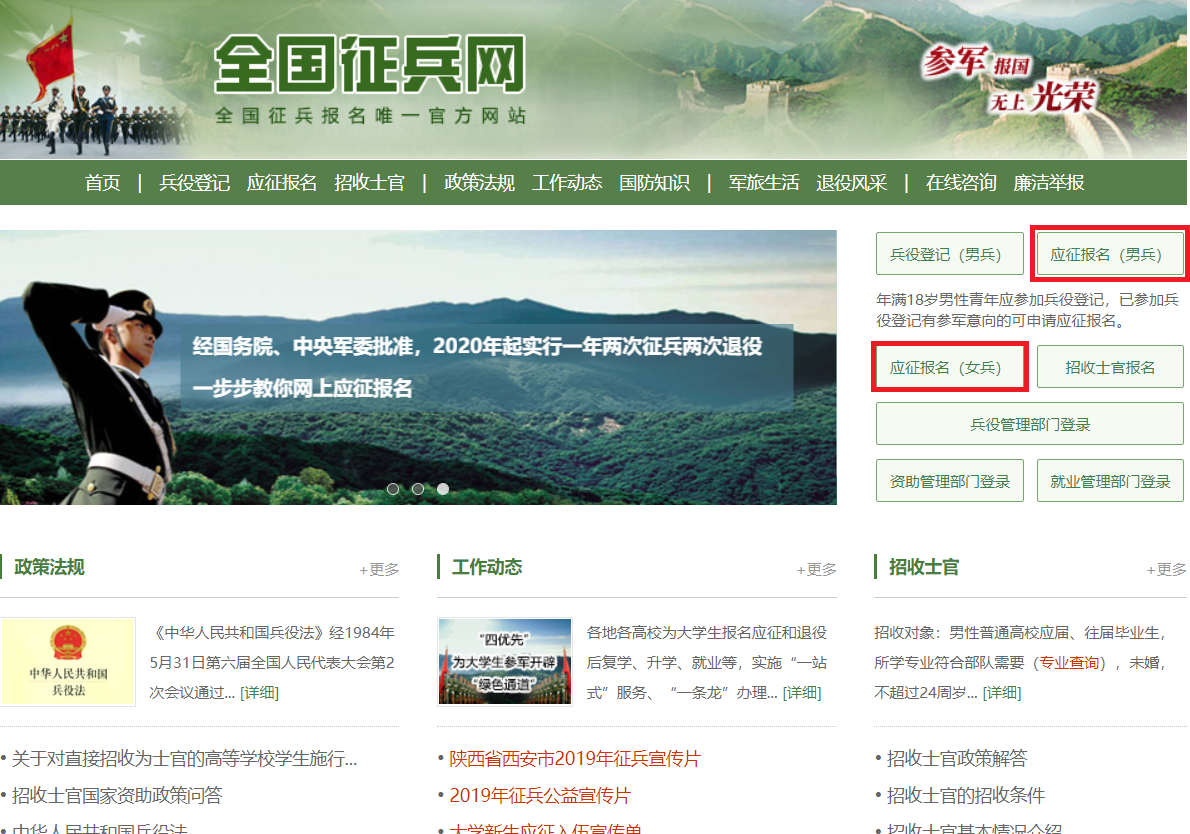
Task: Expand 更多 in the 工作动态 section
Action: 816,569
